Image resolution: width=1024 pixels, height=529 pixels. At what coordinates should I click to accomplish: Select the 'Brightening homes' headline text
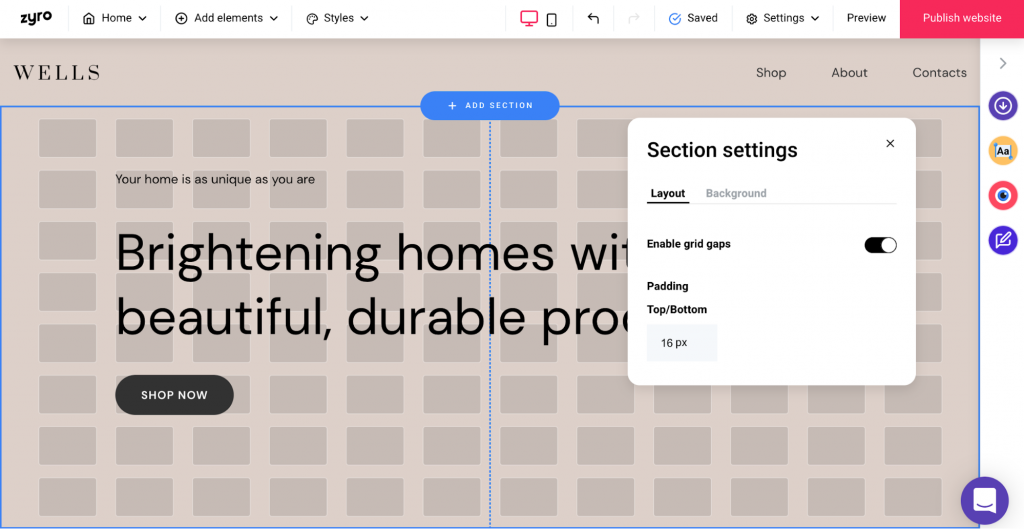click(x=372, y=285)
